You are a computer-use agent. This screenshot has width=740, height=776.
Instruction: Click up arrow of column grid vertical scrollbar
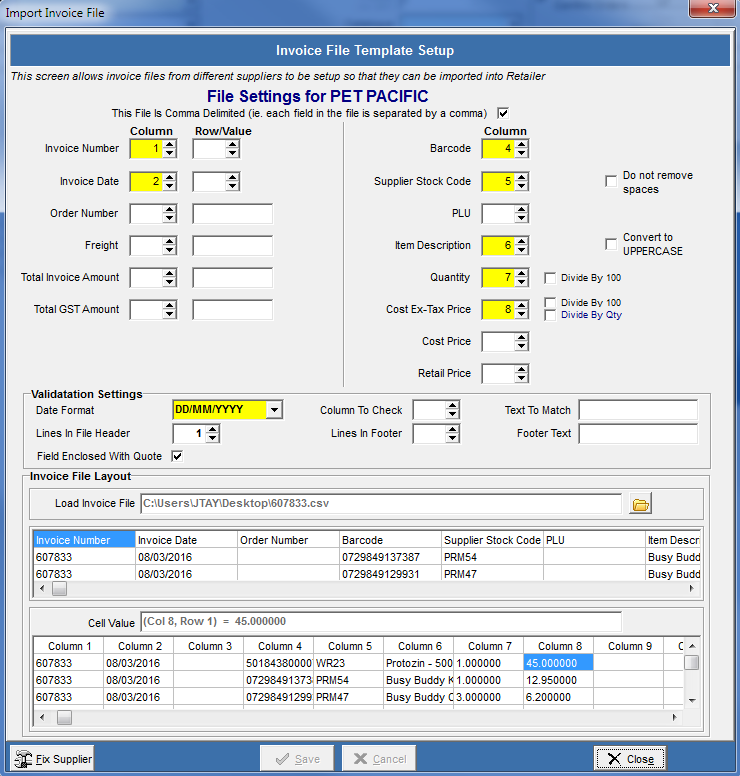(x=692, y=646)
